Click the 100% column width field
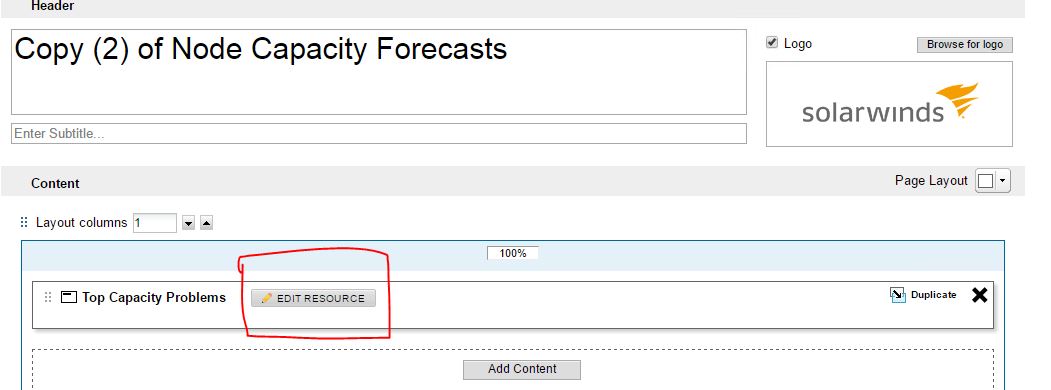Image resolution: width=1051 pixels, height=390 pixels. click(x=513, y=253)
